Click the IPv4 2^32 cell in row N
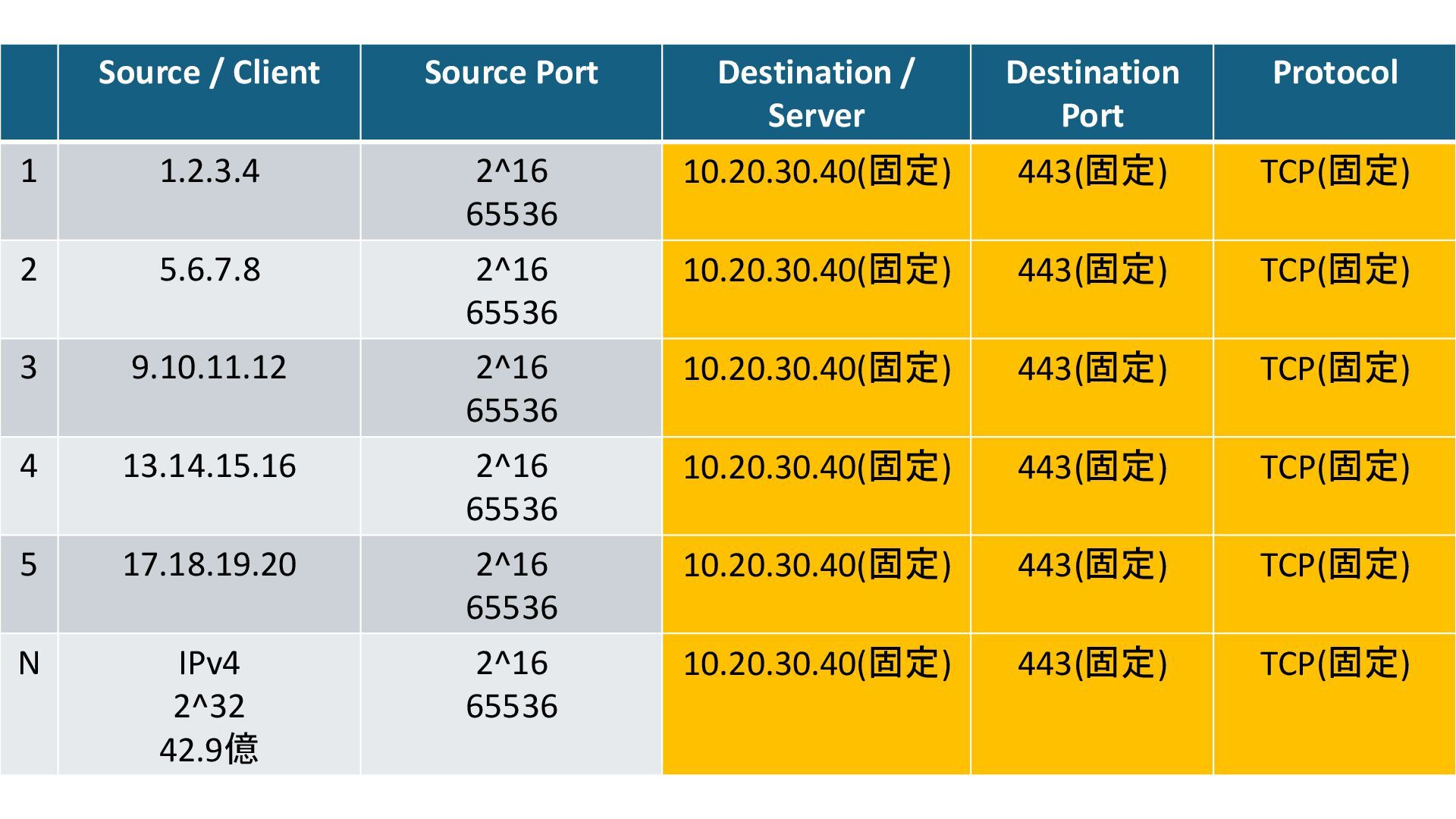This screenshot has width=1456, height=819. (209, 704)
